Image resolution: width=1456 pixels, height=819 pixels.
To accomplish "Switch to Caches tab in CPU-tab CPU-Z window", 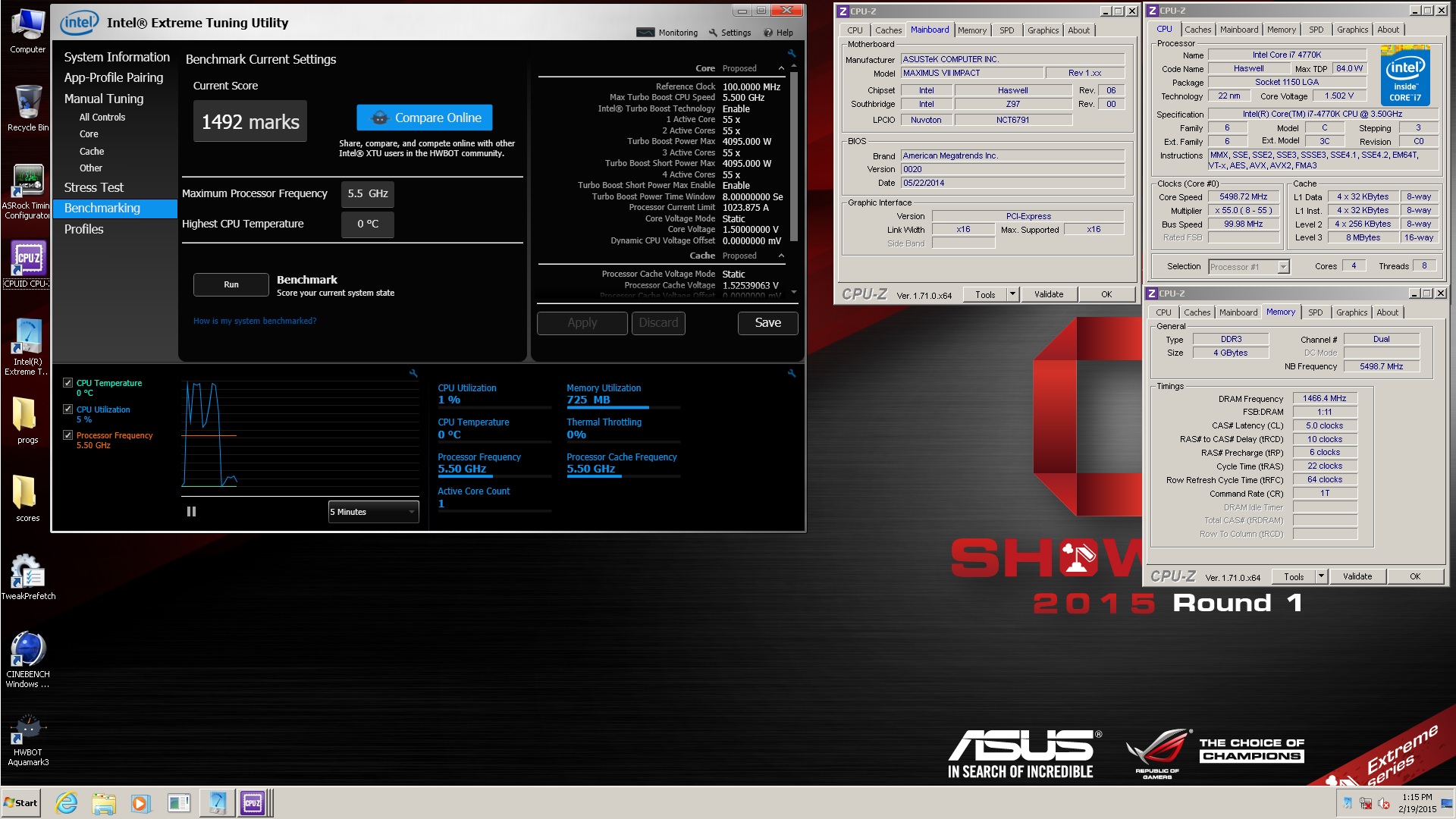I will [x=1197, y=30].
